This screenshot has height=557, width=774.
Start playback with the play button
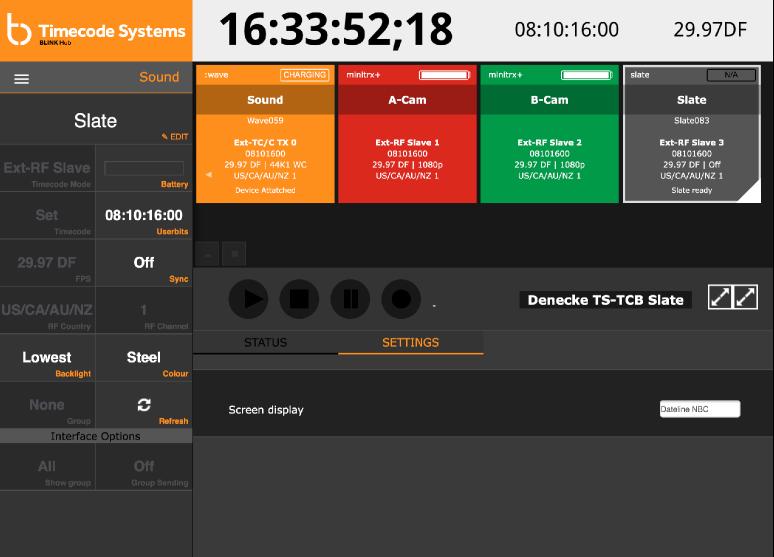pyautogui.click(x=248, y=299)
